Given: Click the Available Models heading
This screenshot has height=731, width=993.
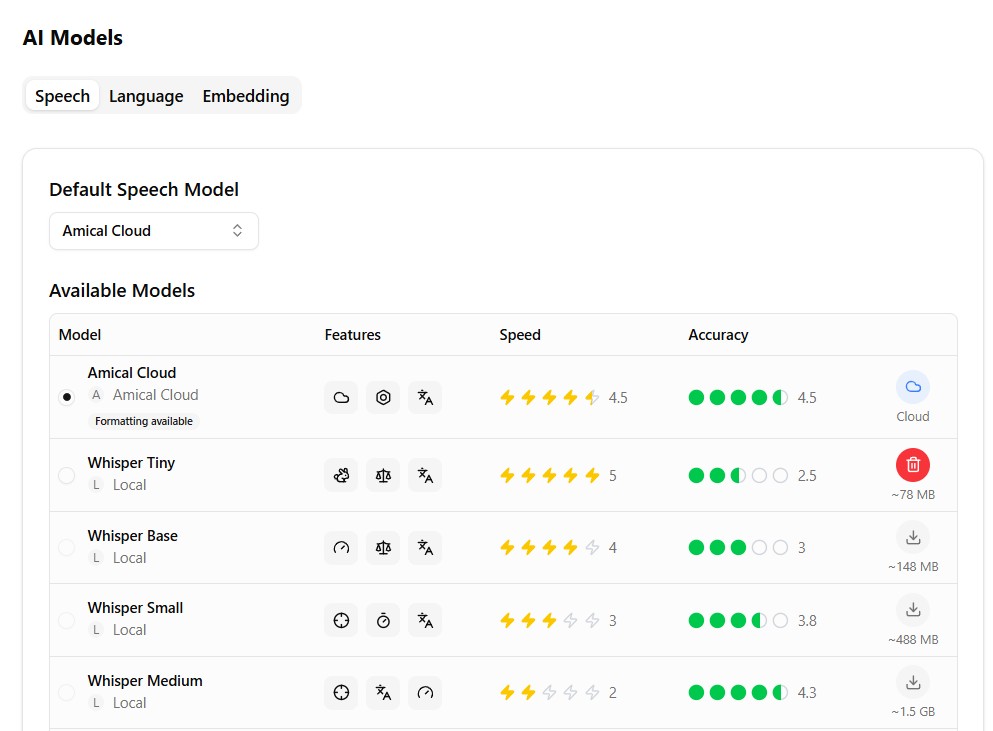Looking at the screenshot, I should [122, 291].
